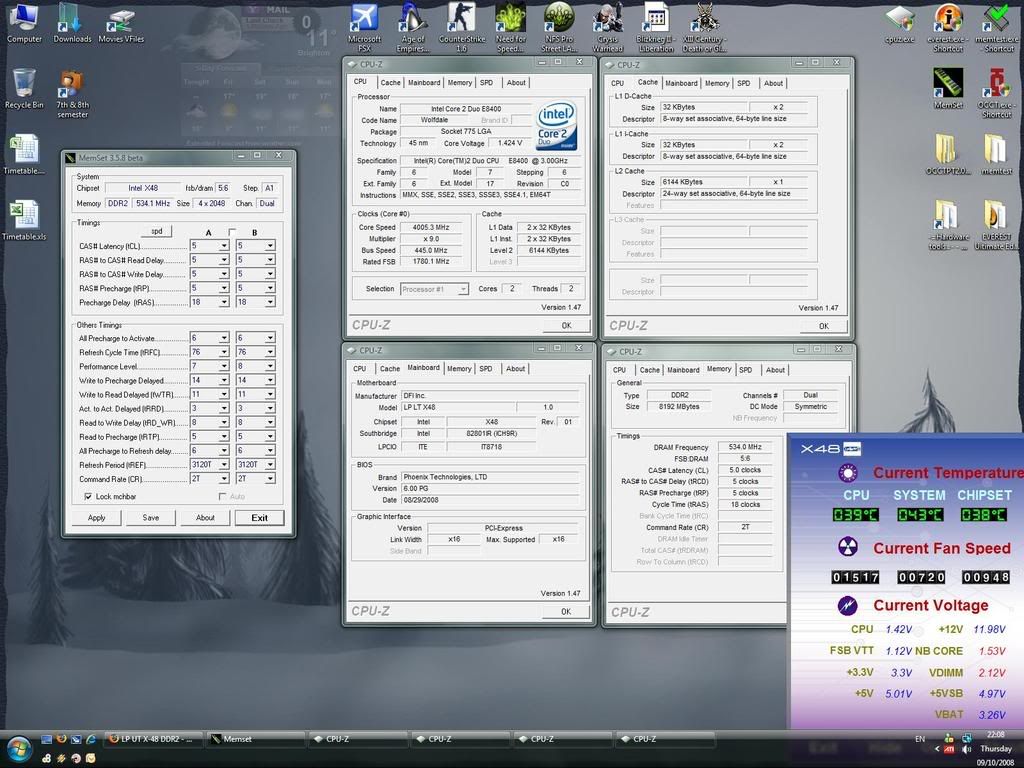Open cpuz.exe desktop icon
Screen dimensions: 1024x768
899,24
